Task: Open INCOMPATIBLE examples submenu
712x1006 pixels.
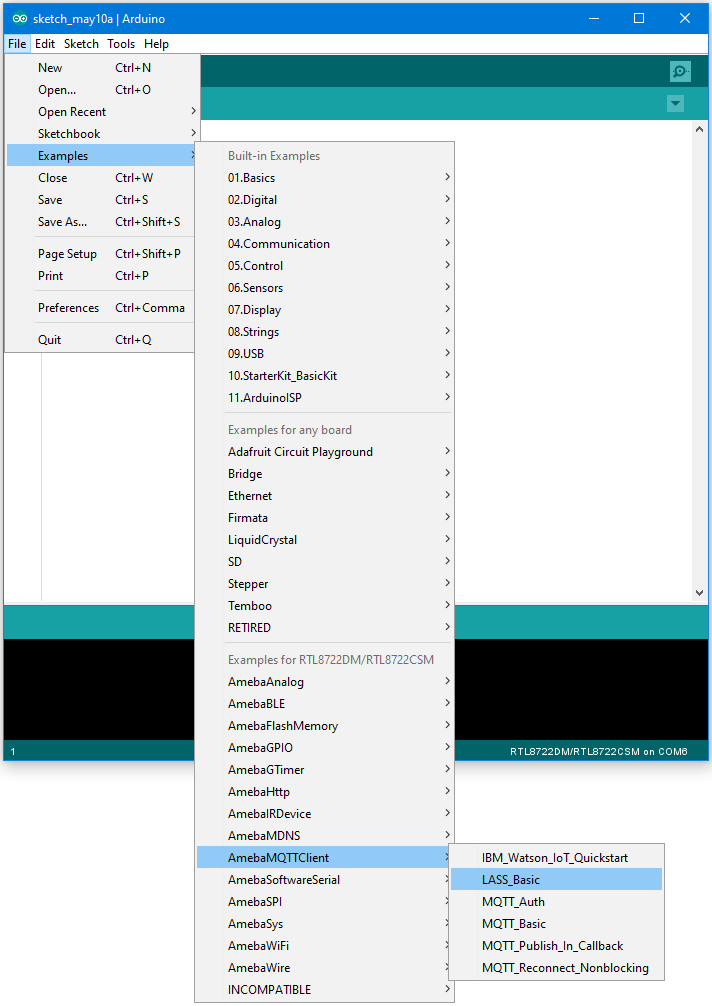Action: pos(325,990)
